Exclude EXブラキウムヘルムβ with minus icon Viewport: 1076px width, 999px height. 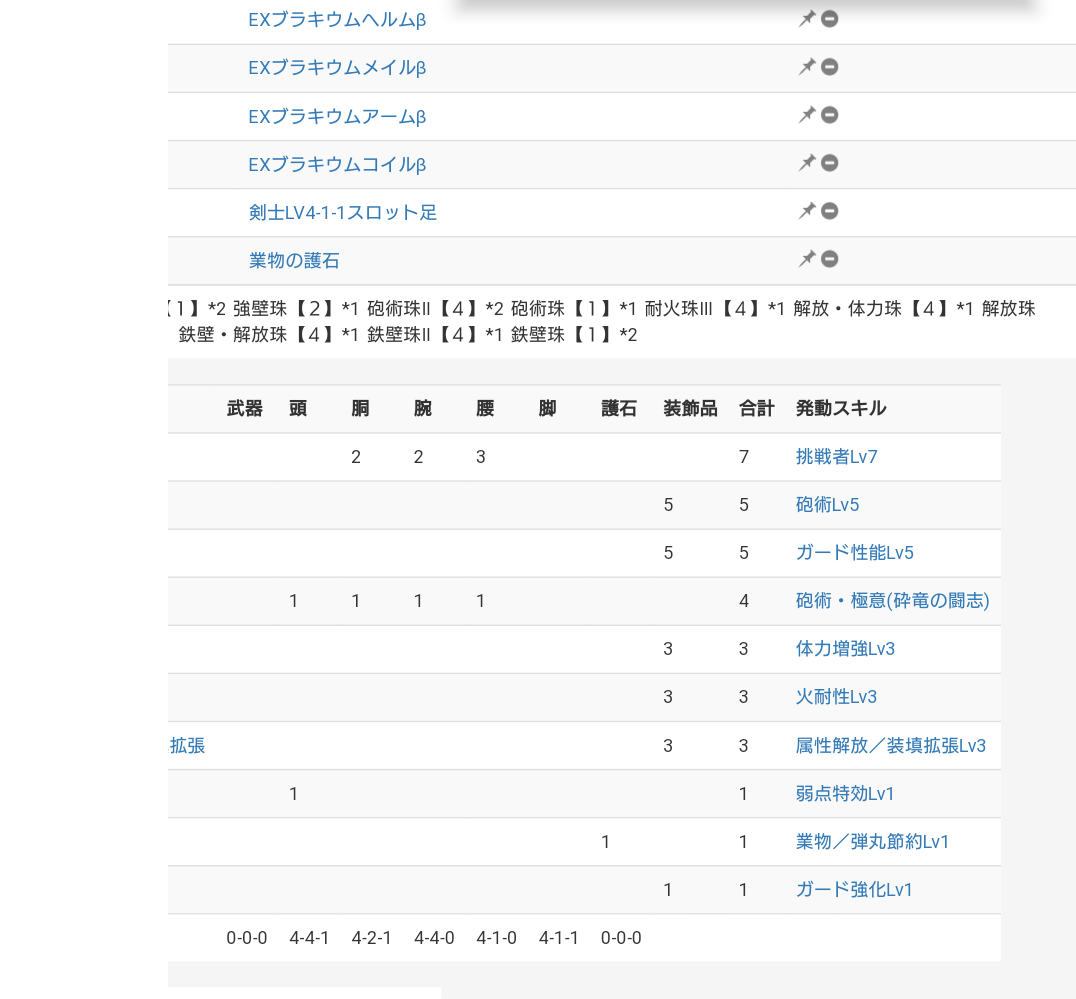click(x=830, y=19)
